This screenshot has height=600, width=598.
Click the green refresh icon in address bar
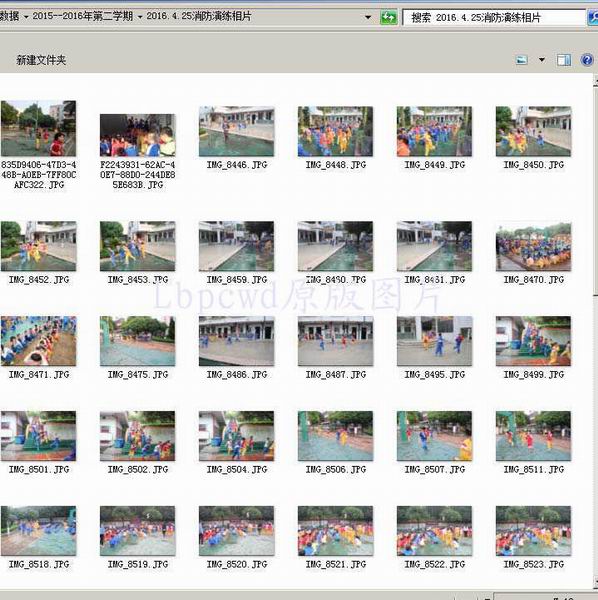[389, 17]
